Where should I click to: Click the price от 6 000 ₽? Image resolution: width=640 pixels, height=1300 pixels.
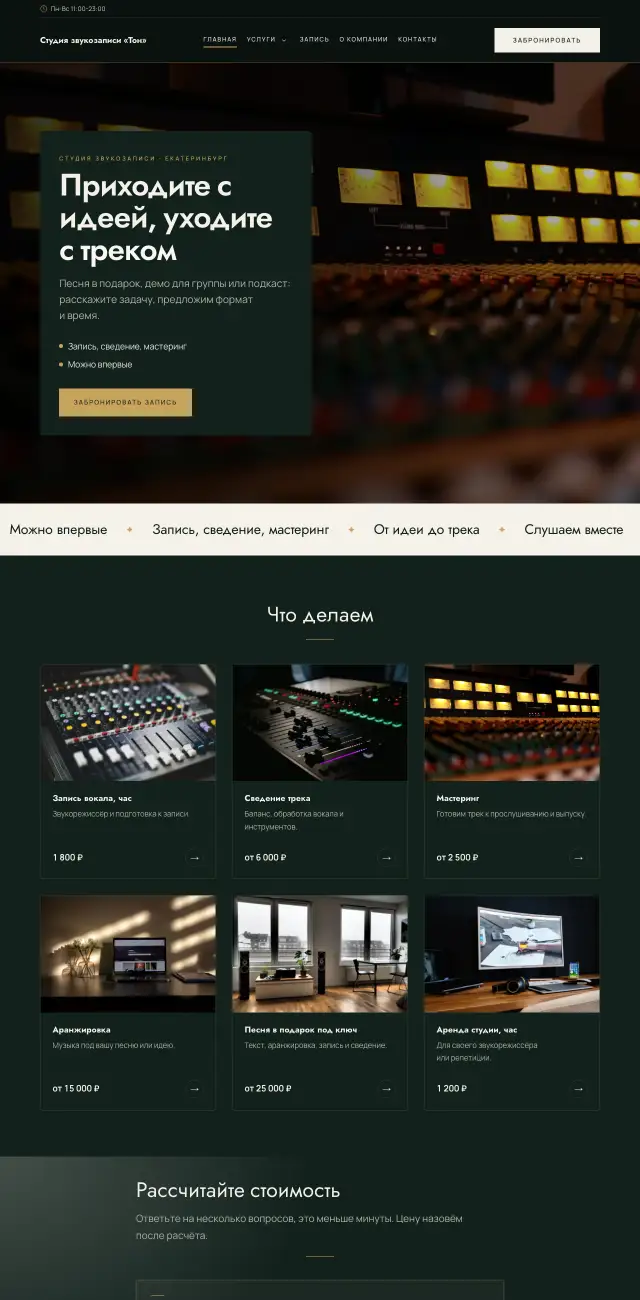[x=266, y=857]
